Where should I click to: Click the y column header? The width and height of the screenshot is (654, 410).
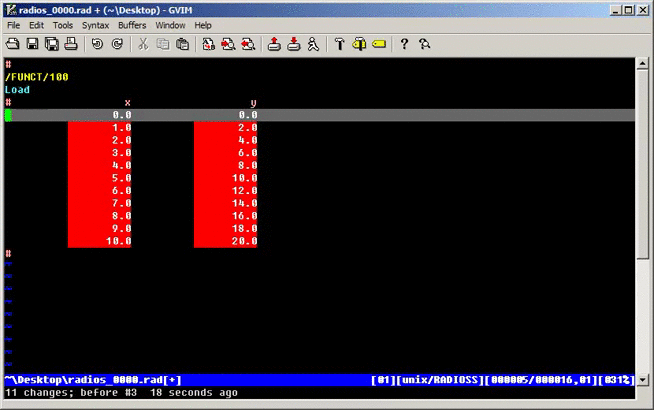(253, 103)
